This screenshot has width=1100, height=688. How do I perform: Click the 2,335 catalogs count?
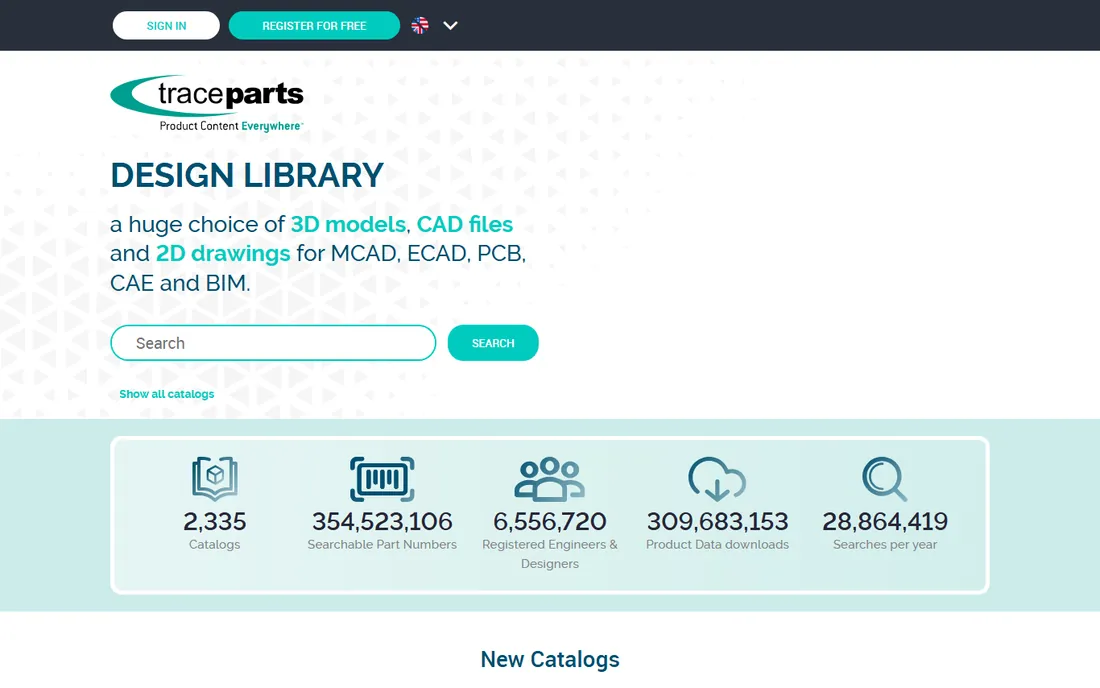pyautogui.click(x=215, y=521)
